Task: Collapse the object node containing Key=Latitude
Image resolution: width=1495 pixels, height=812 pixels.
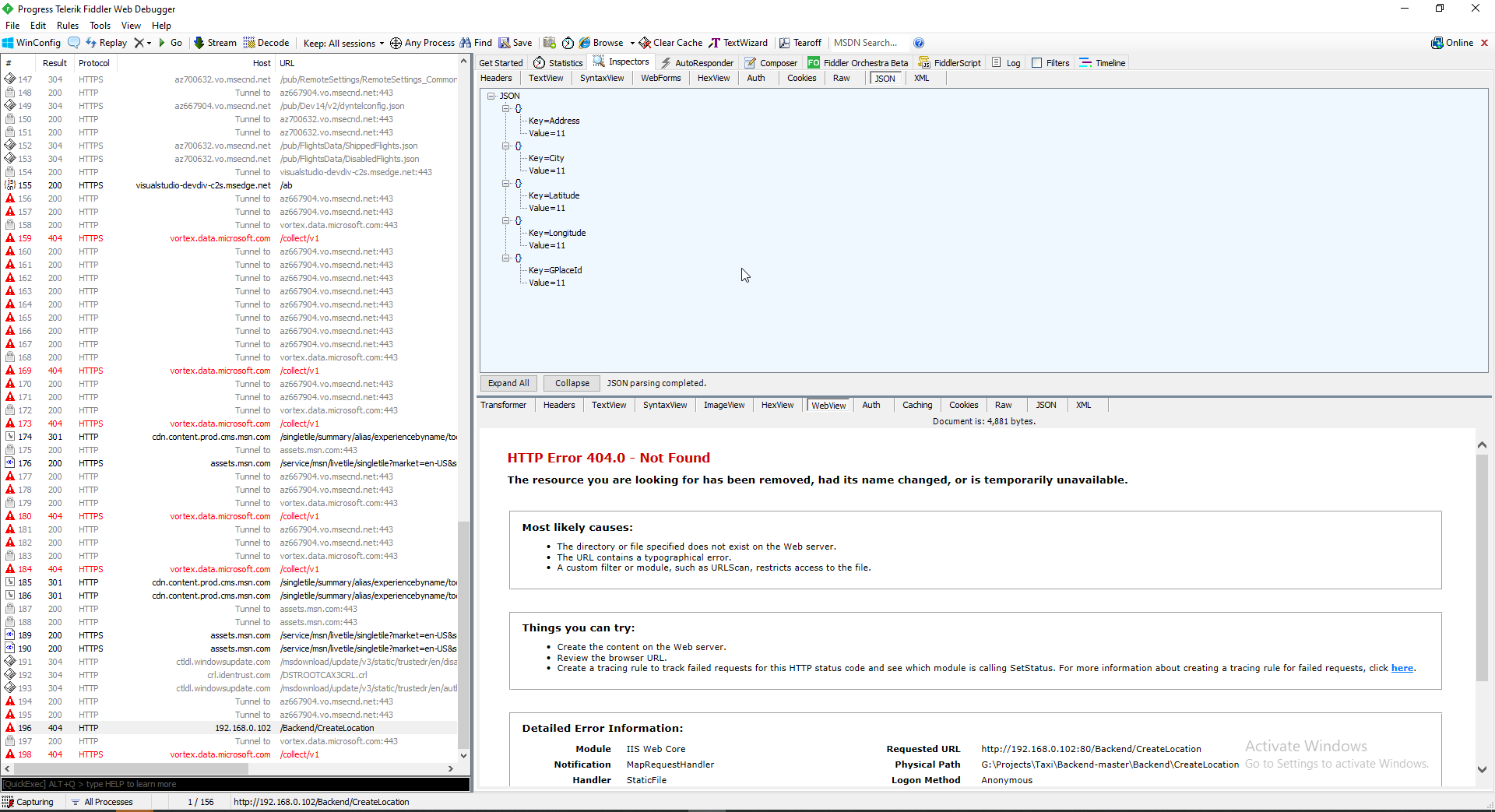Action: 505,183
